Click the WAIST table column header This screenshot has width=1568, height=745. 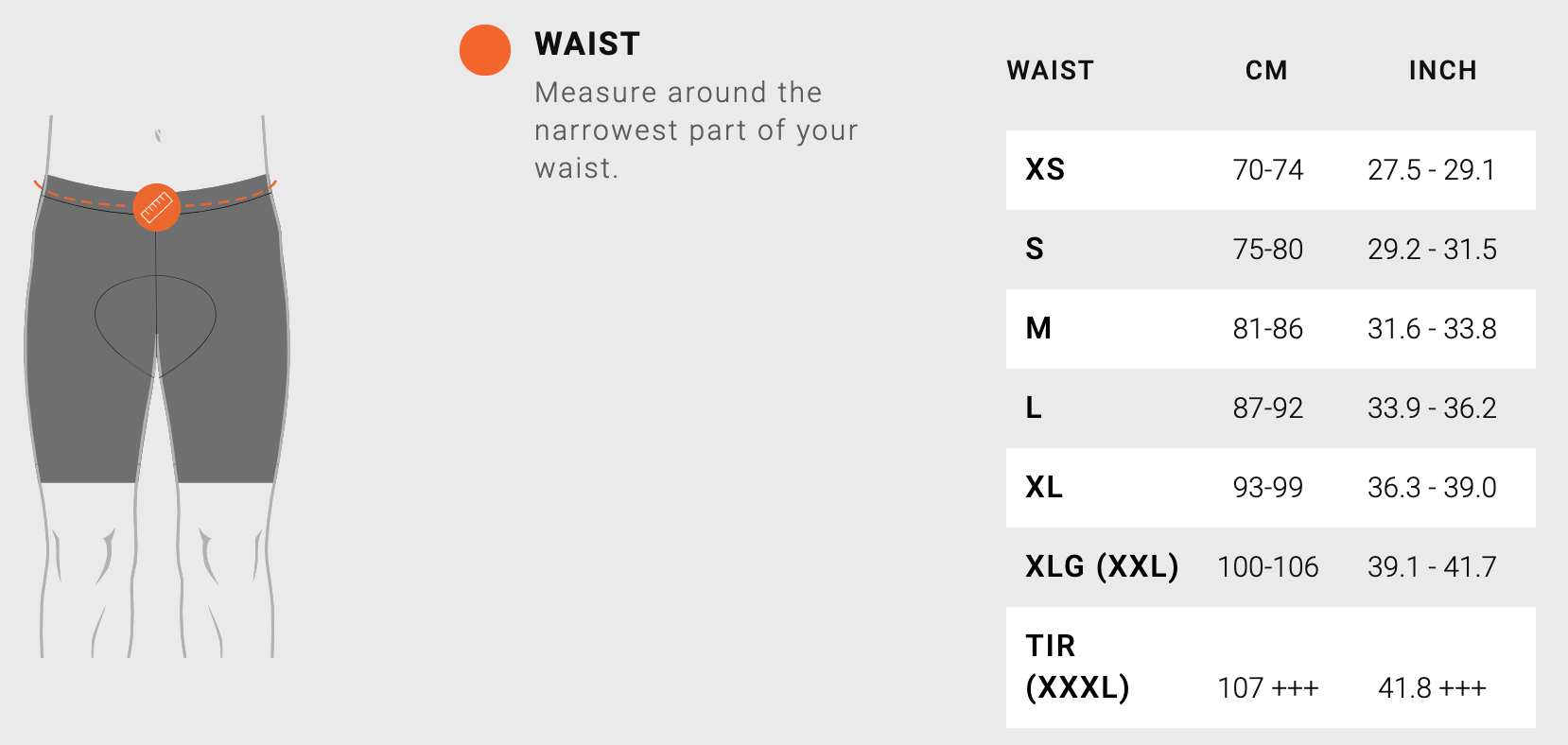coord(1050,71)
